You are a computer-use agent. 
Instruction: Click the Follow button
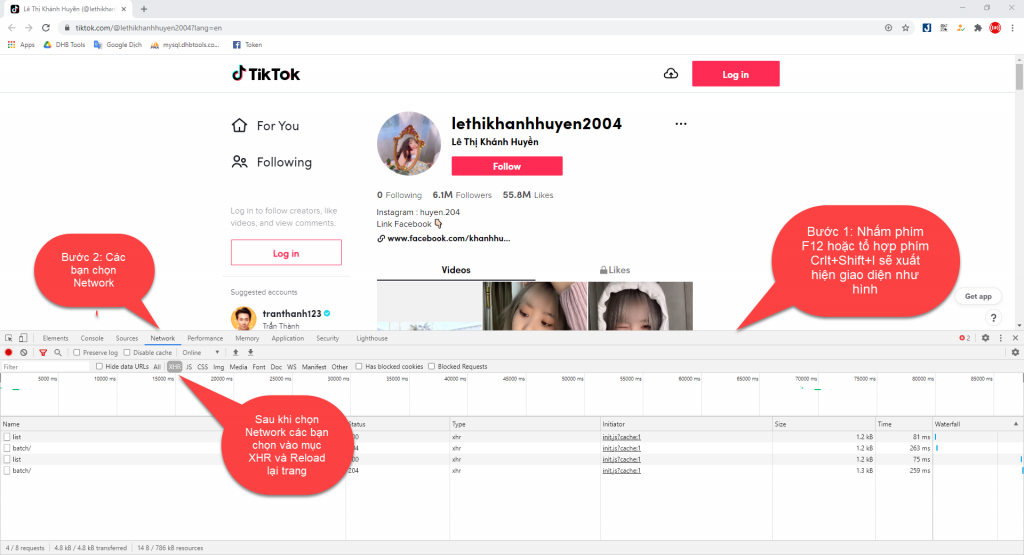[507, 166]
